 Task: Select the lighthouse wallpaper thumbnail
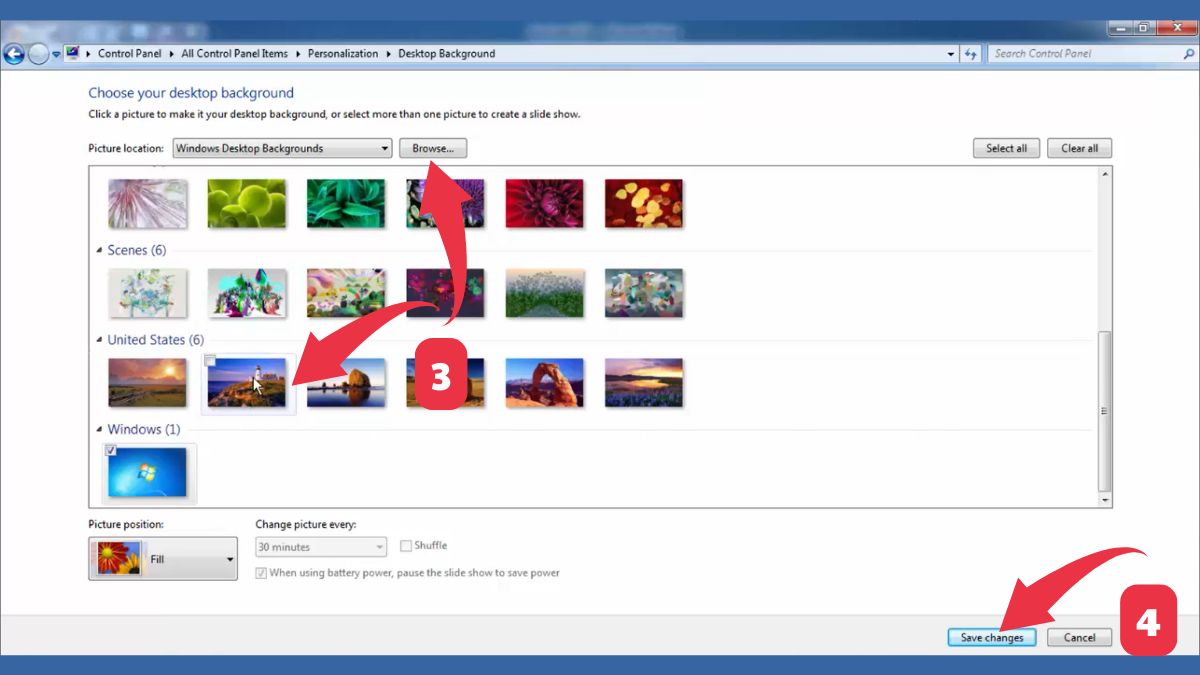247,382
